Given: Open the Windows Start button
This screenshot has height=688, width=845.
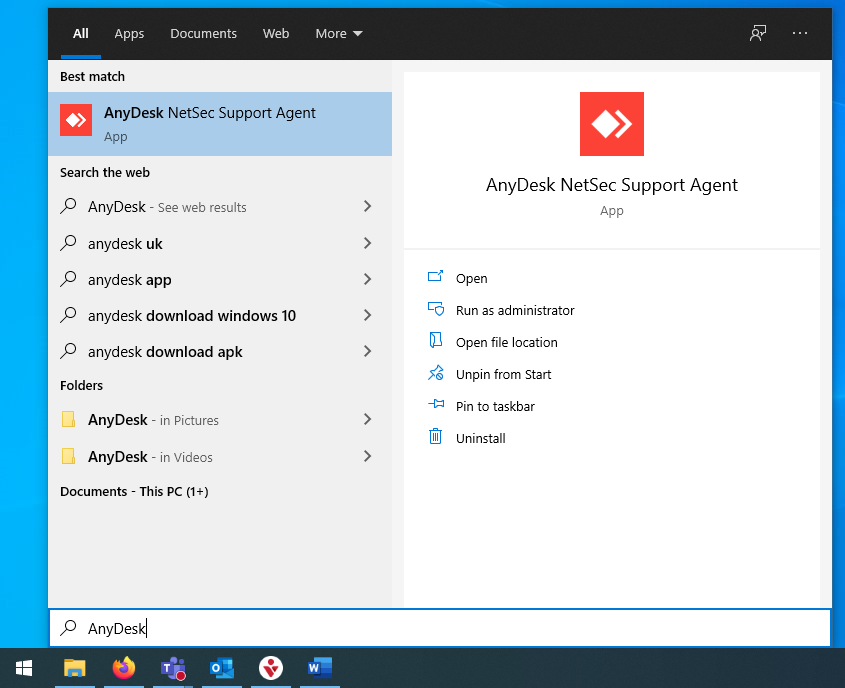Looking at the screenshot, I should click(x=24, y=668).
